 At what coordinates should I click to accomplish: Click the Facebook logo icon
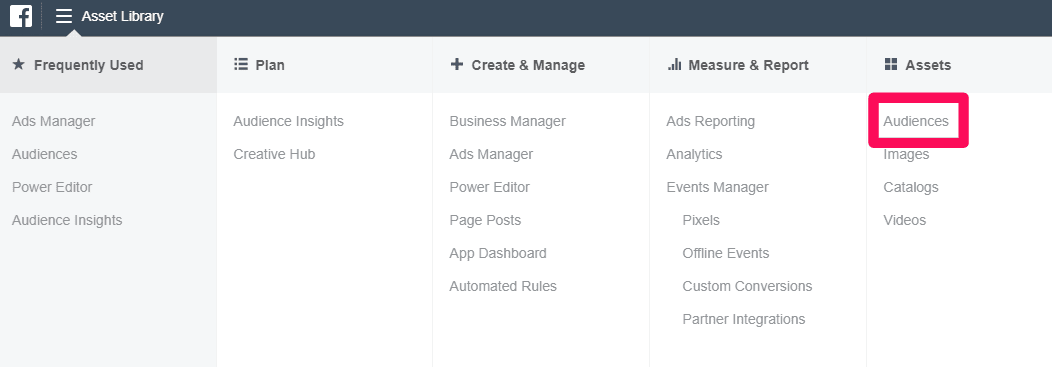(x=21, y=15)
